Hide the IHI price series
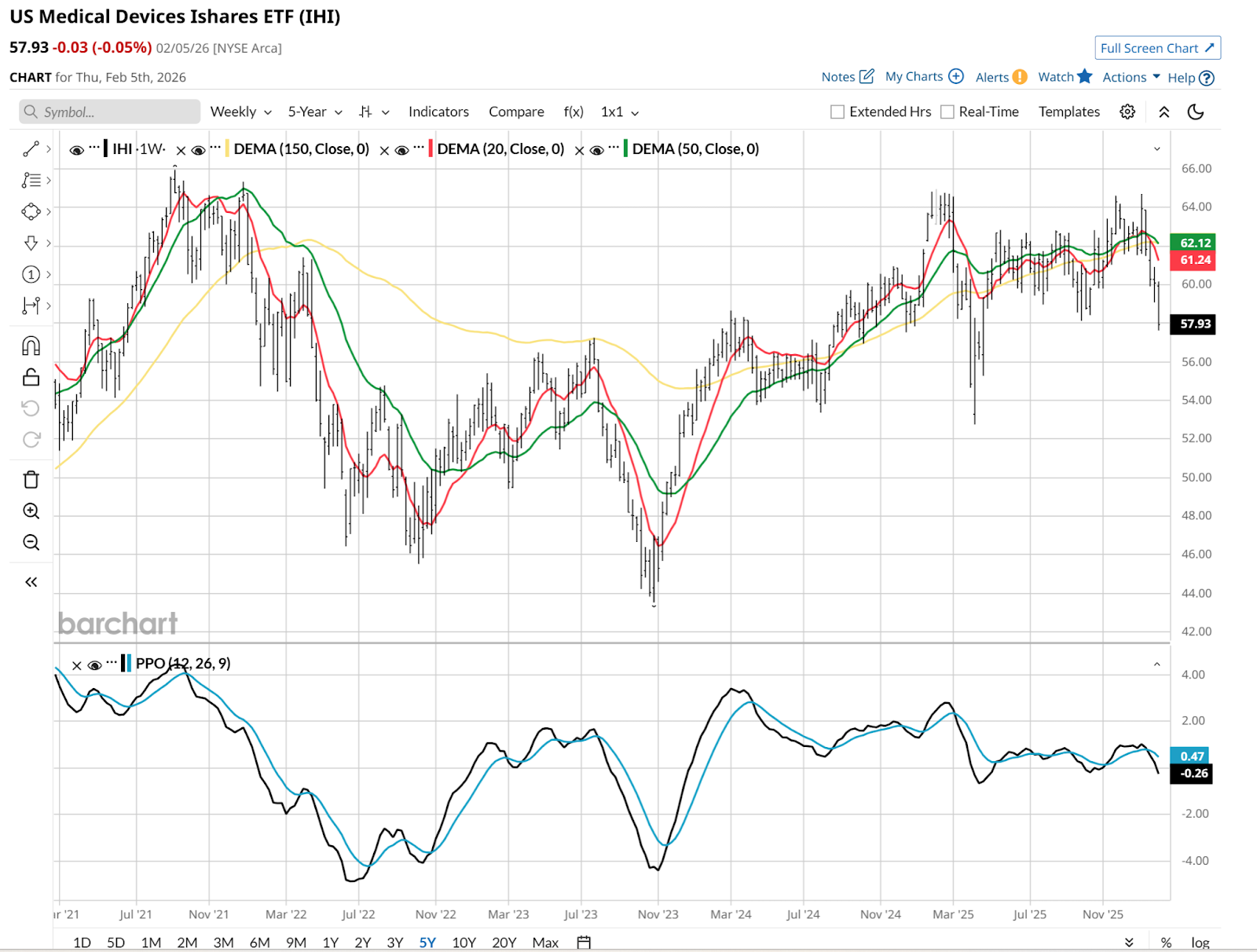The height and width of the screenshot is (952, 1257). [x=76, y=150]
